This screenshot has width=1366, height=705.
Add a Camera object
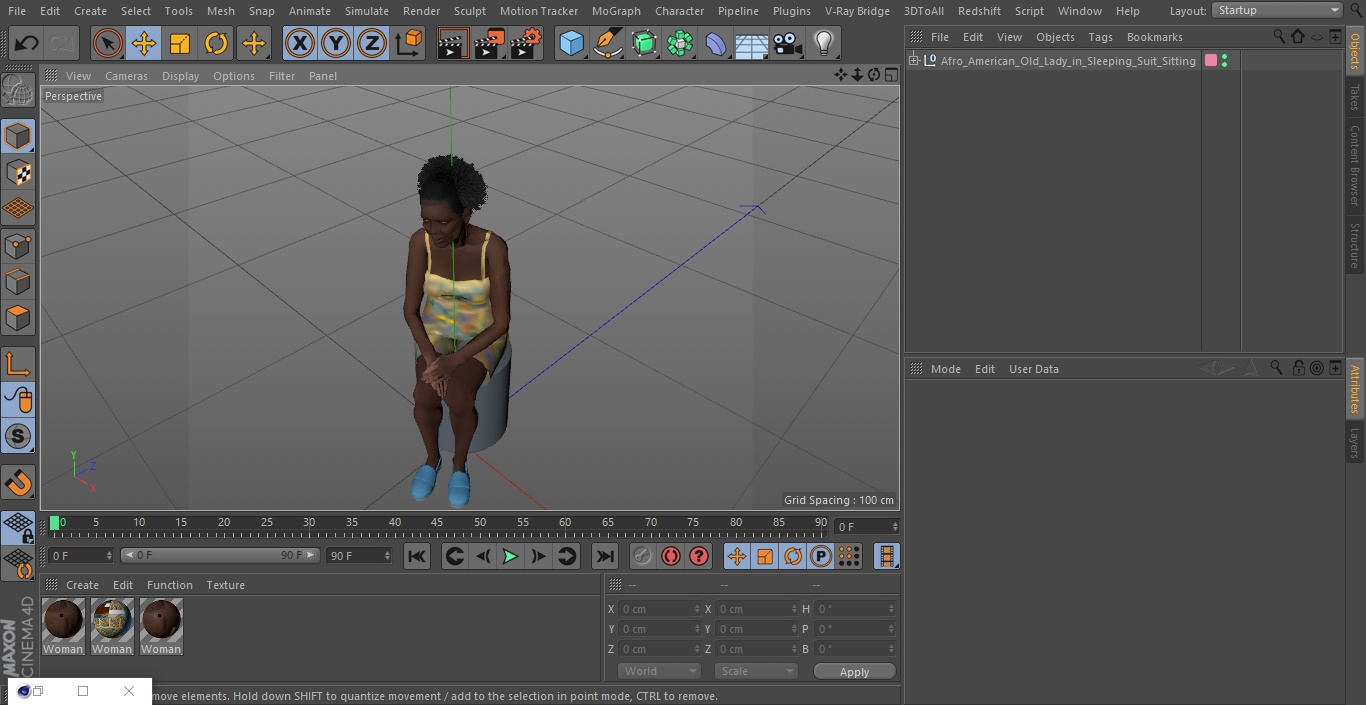tap(788, 43)
